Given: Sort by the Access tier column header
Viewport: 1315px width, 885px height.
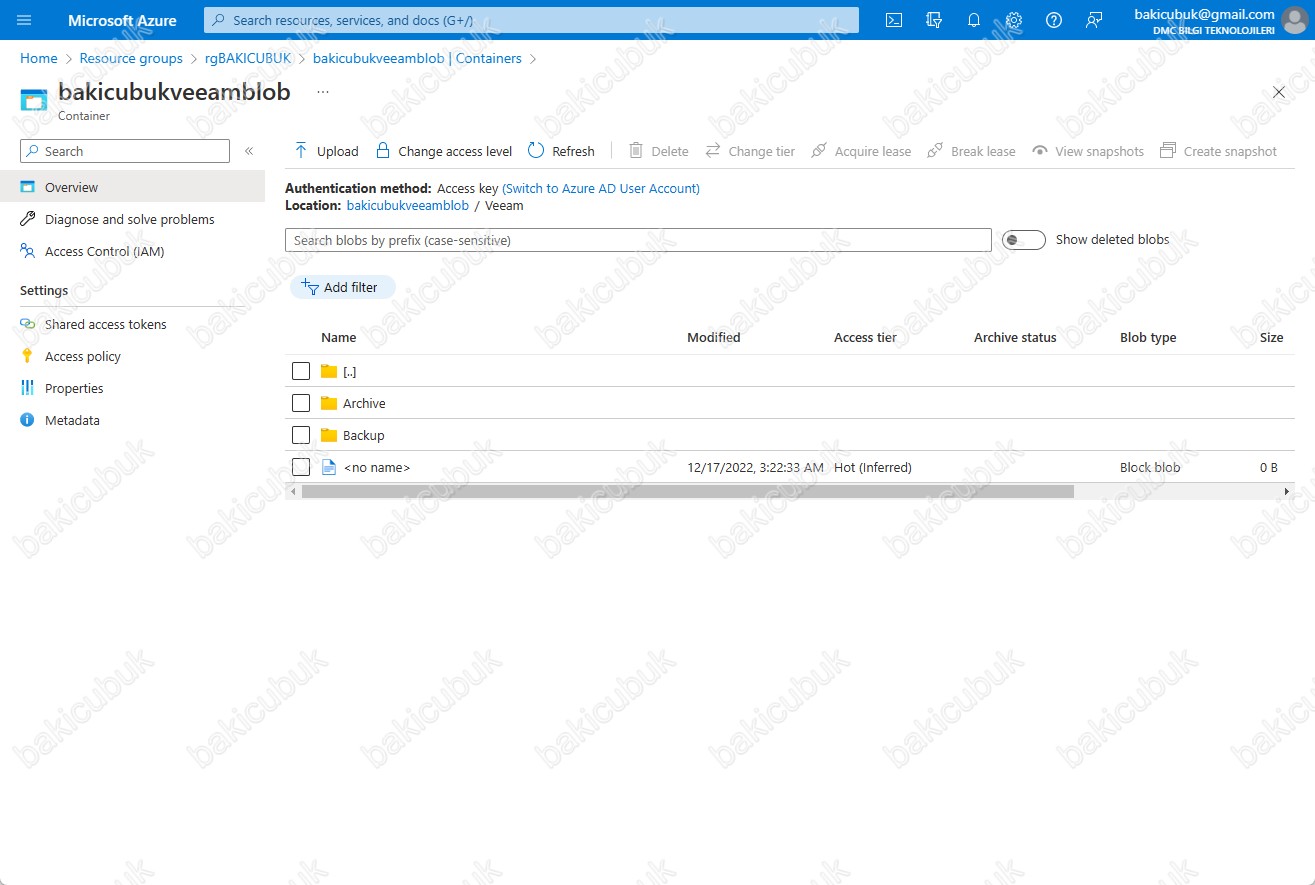Looking at the screenshot, I should [x=865, y=337].
